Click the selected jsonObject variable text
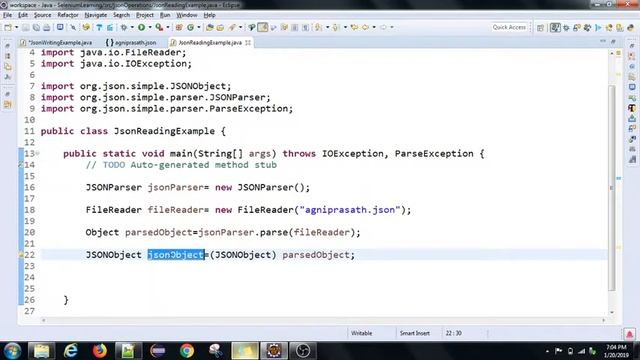 click(x=176, y=255)
